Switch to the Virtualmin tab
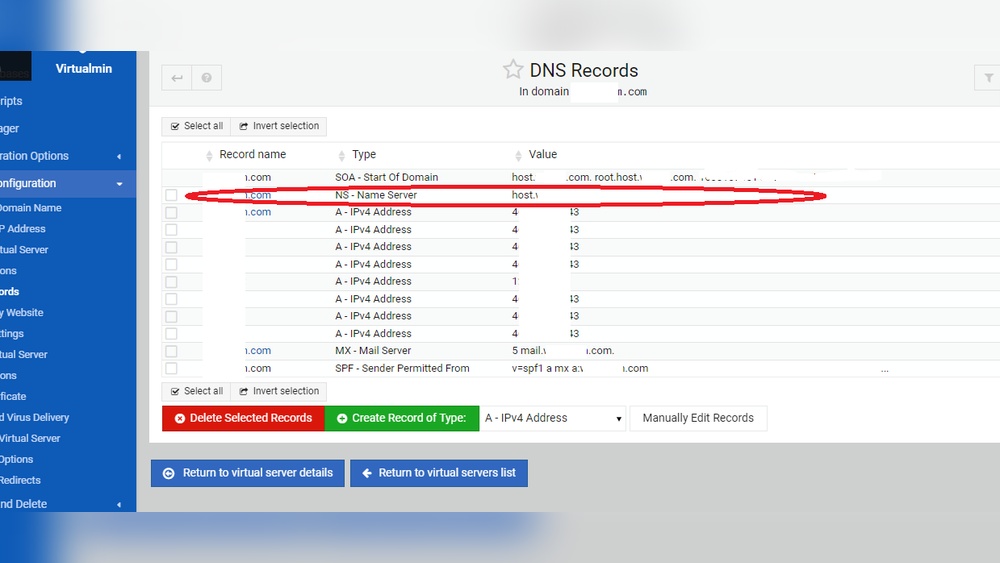 coord(84,69)
